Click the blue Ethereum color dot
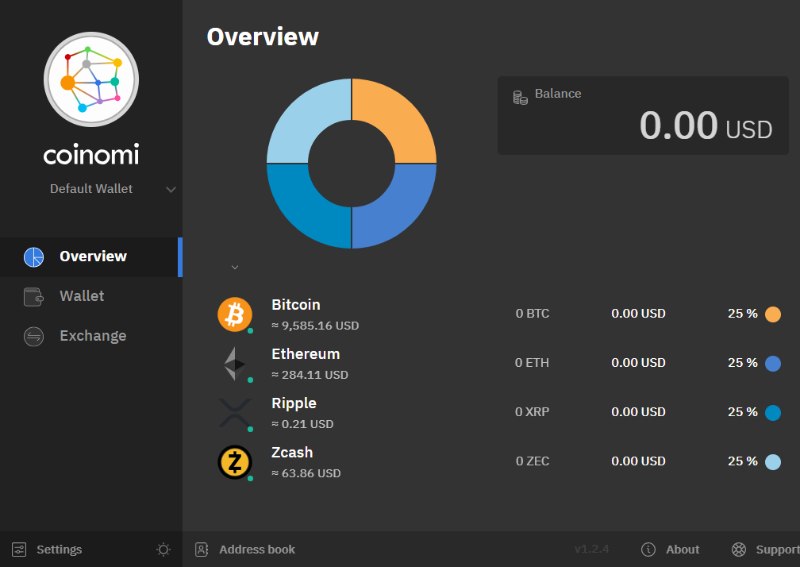 (x=773, y=363)
